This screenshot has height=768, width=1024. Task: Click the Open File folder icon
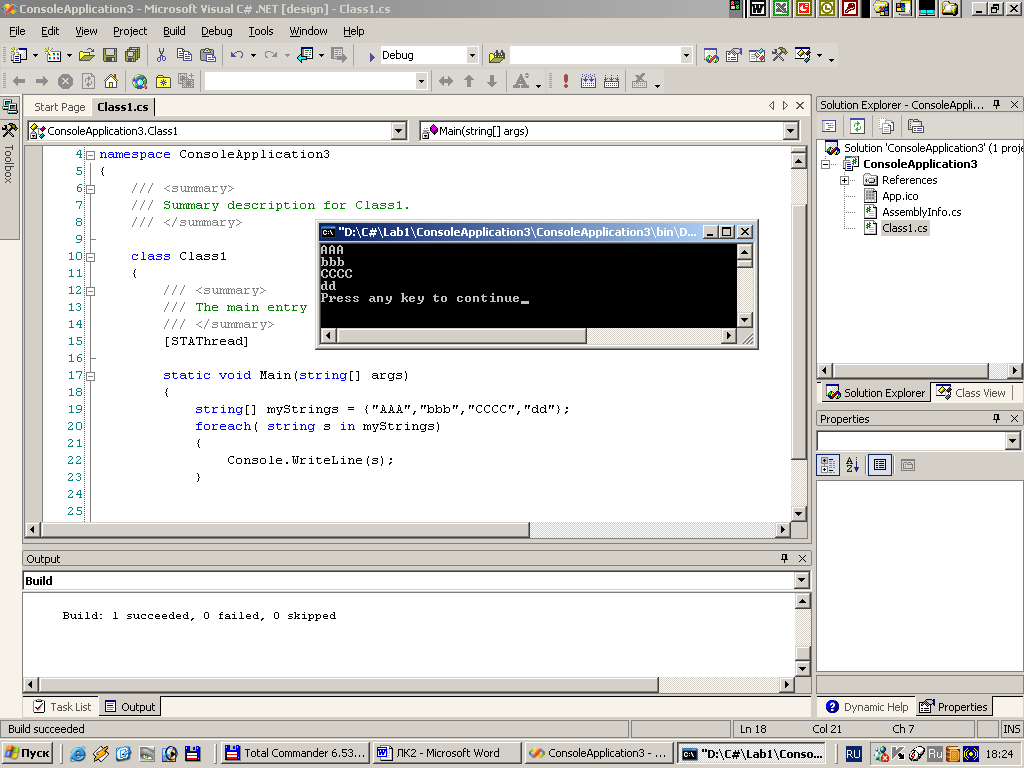tap(87, 56)
